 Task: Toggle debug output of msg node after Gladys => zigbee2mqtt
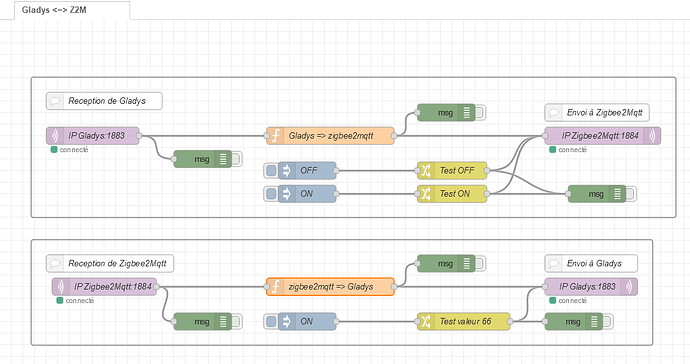point(480,113)
